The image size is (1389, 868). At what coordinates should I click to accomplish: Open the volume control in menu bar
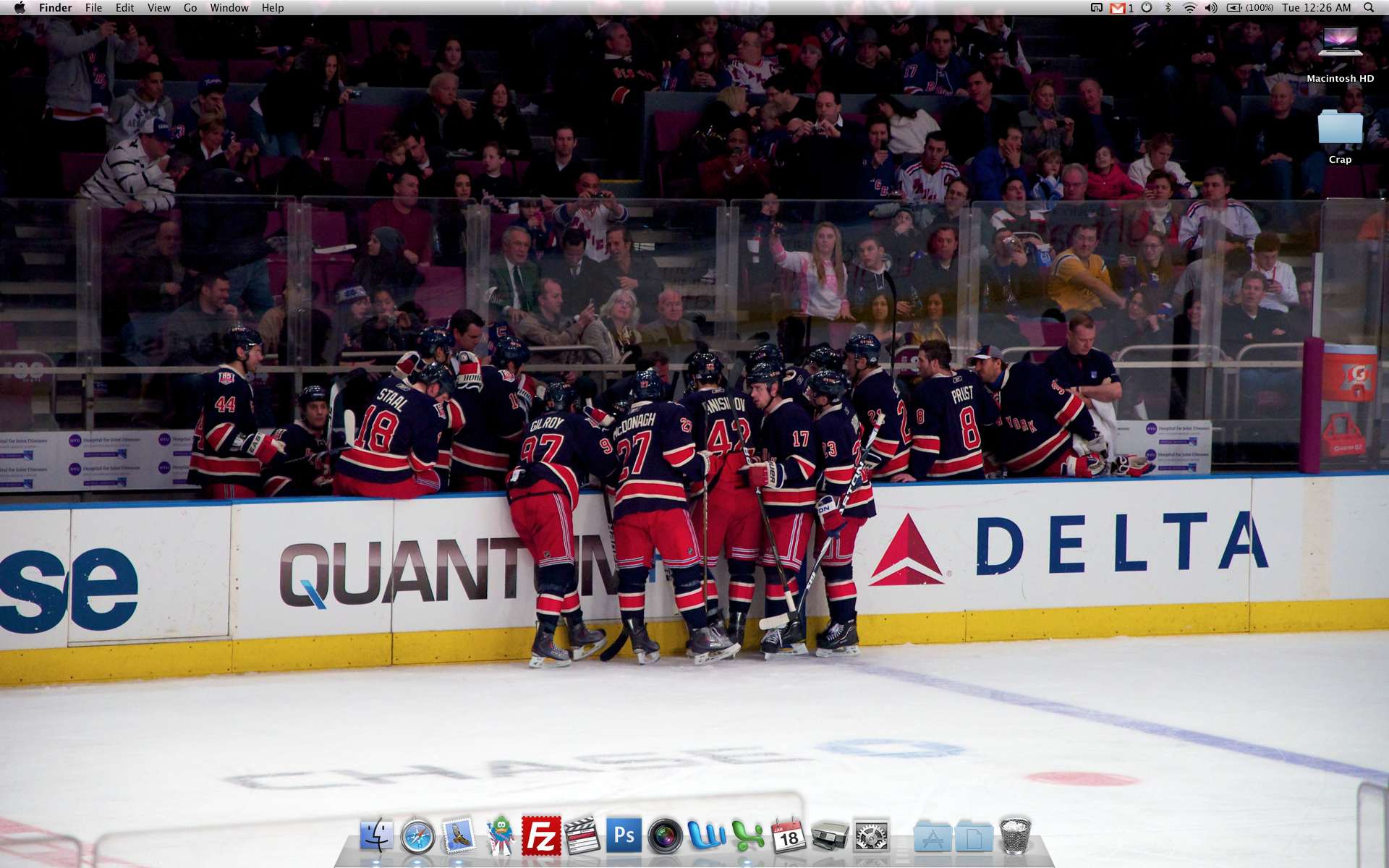pos(1210,8)
